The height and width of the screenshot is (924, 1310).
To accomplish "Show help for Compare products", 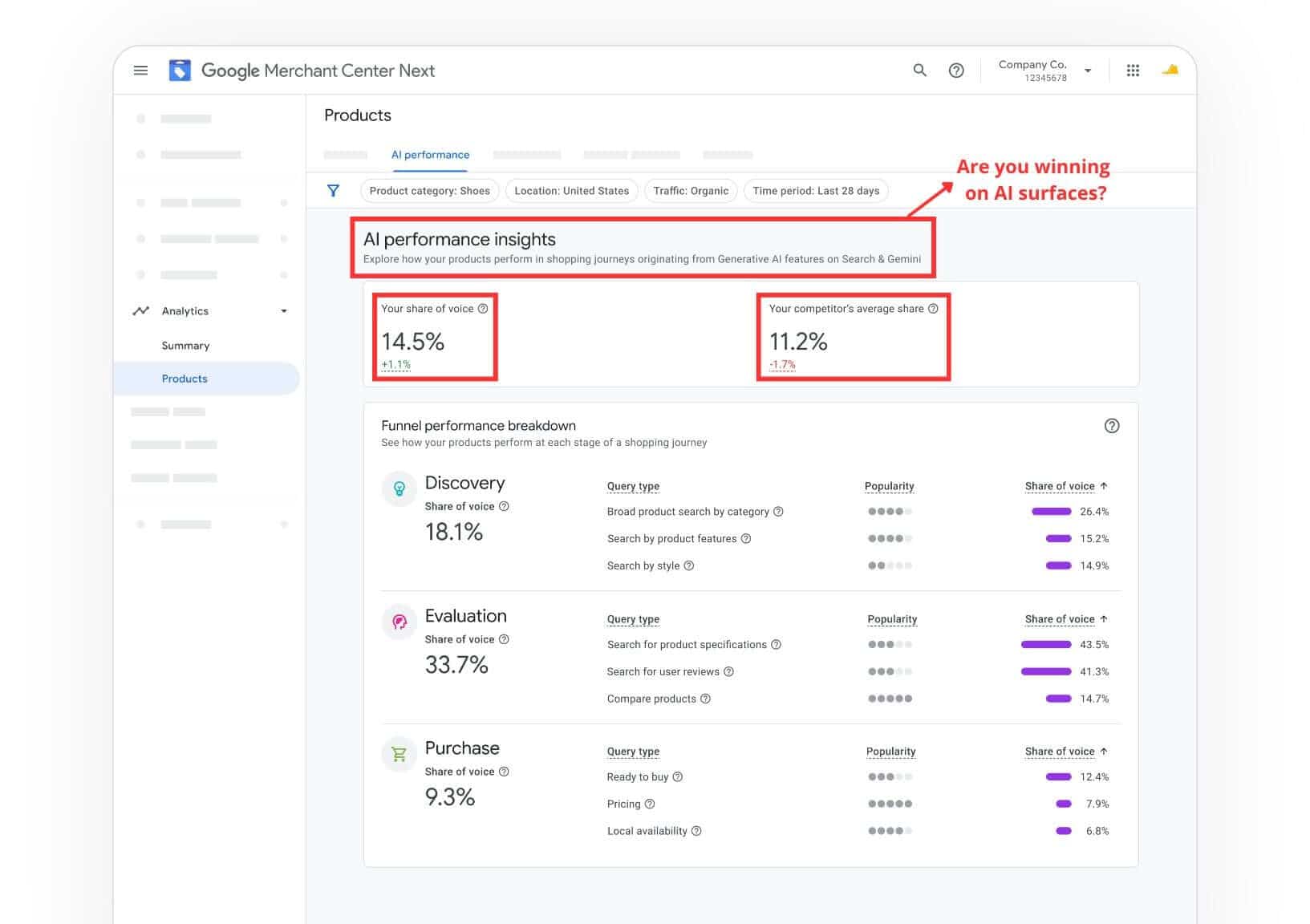I will (x=705, y=699).
